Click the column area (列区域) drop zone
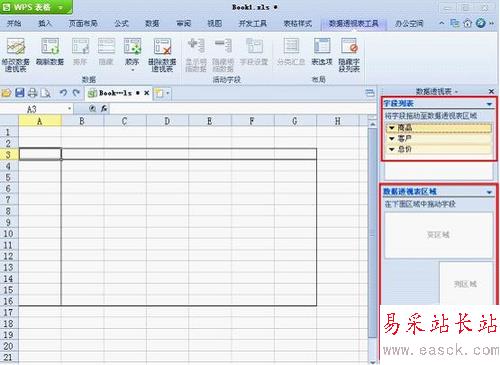 coord(466,283)
